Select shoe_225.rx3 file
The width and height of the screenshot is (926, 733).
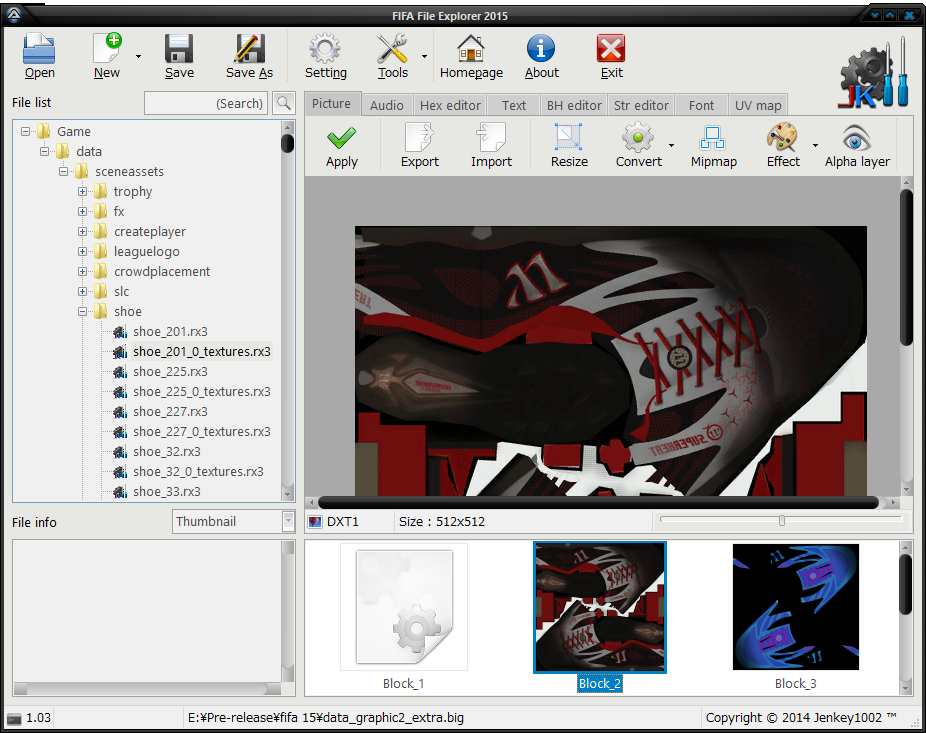click(x=170, y=372)
